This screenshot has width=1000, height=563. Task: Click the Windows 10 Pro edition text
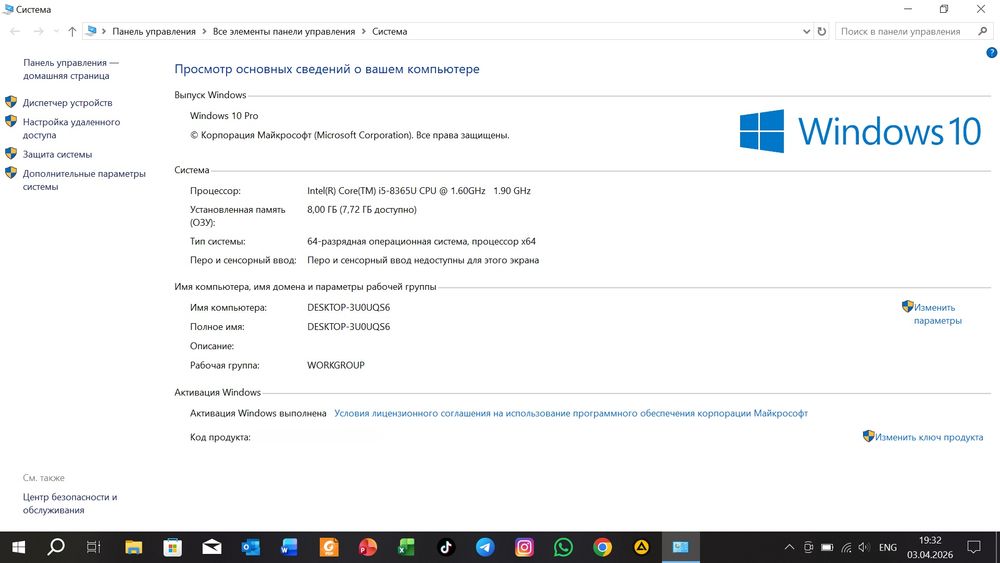click(224, 115)
